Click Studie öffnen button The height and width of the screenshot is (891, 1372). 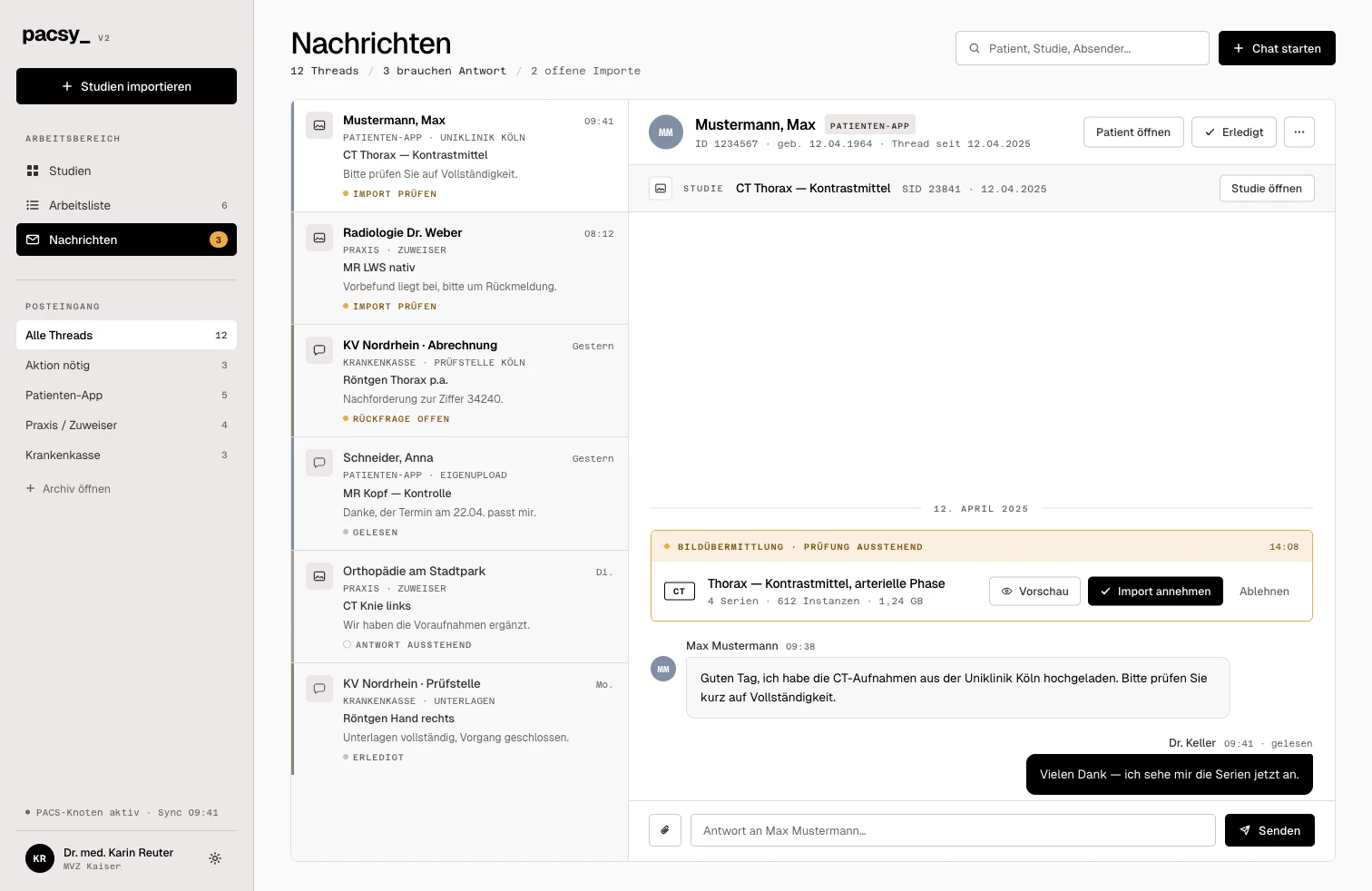1267,189
